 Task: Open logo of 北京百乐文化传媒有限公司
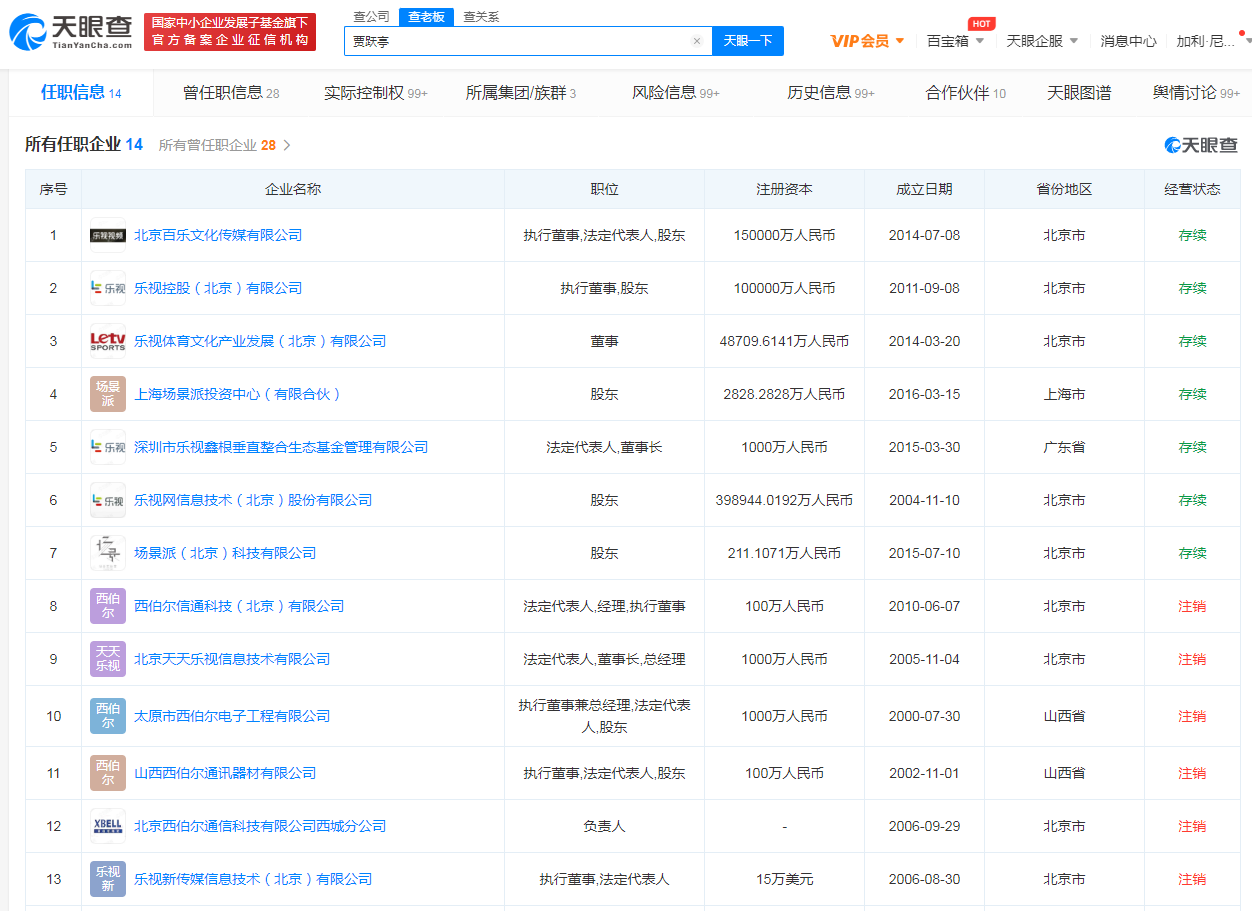point(108,235)
